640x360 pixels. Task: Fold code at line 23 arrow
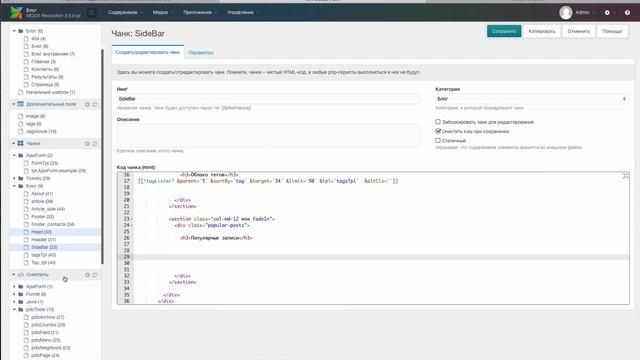tap(131, 219)
